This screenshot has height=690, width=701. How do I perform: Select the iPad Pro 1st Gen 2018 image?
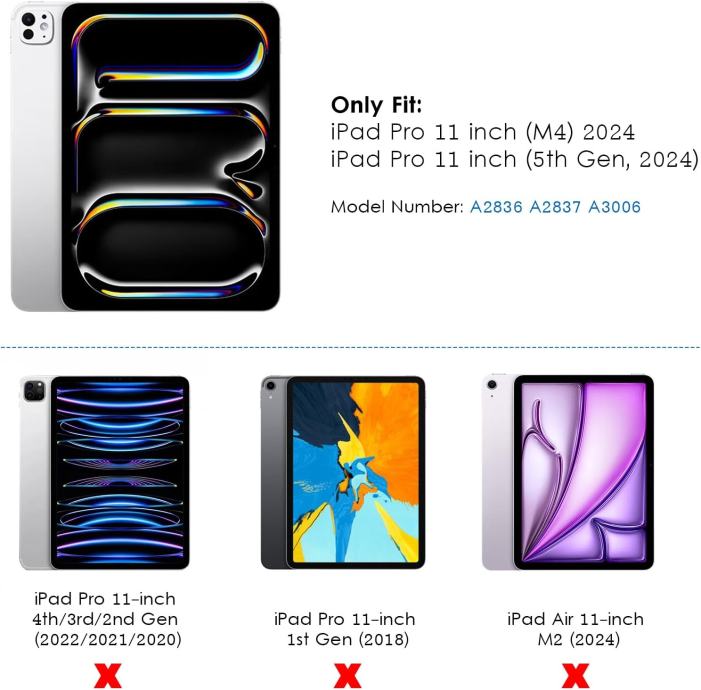pos(343,472)
